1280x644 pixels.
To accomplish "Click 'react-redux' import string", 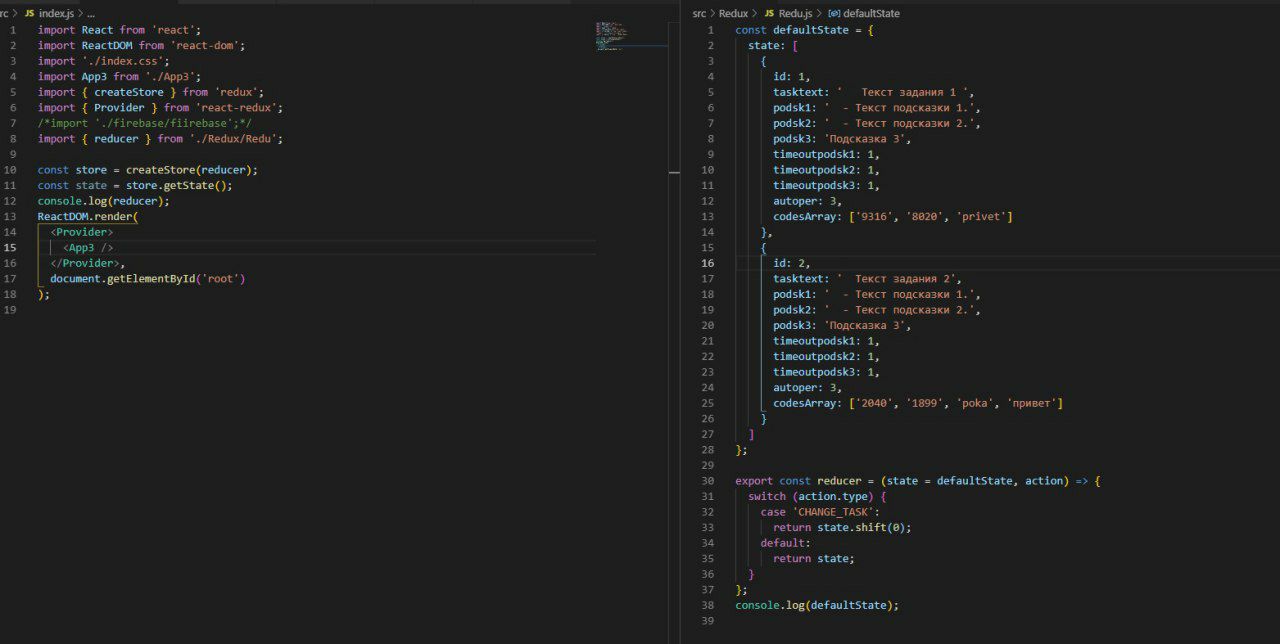I will pyautogui.click(x=236, y=107).
